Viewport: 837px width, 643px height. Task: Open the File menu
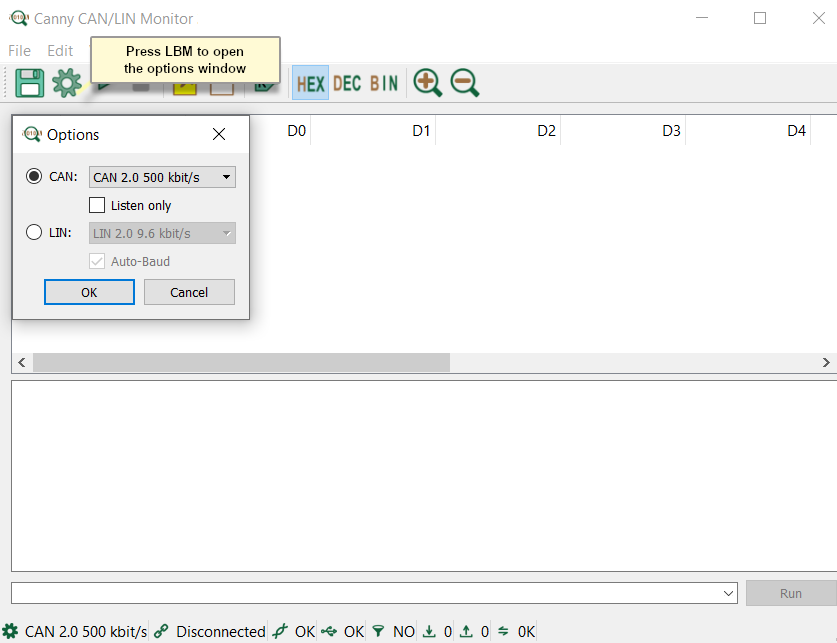pos(19,51)
